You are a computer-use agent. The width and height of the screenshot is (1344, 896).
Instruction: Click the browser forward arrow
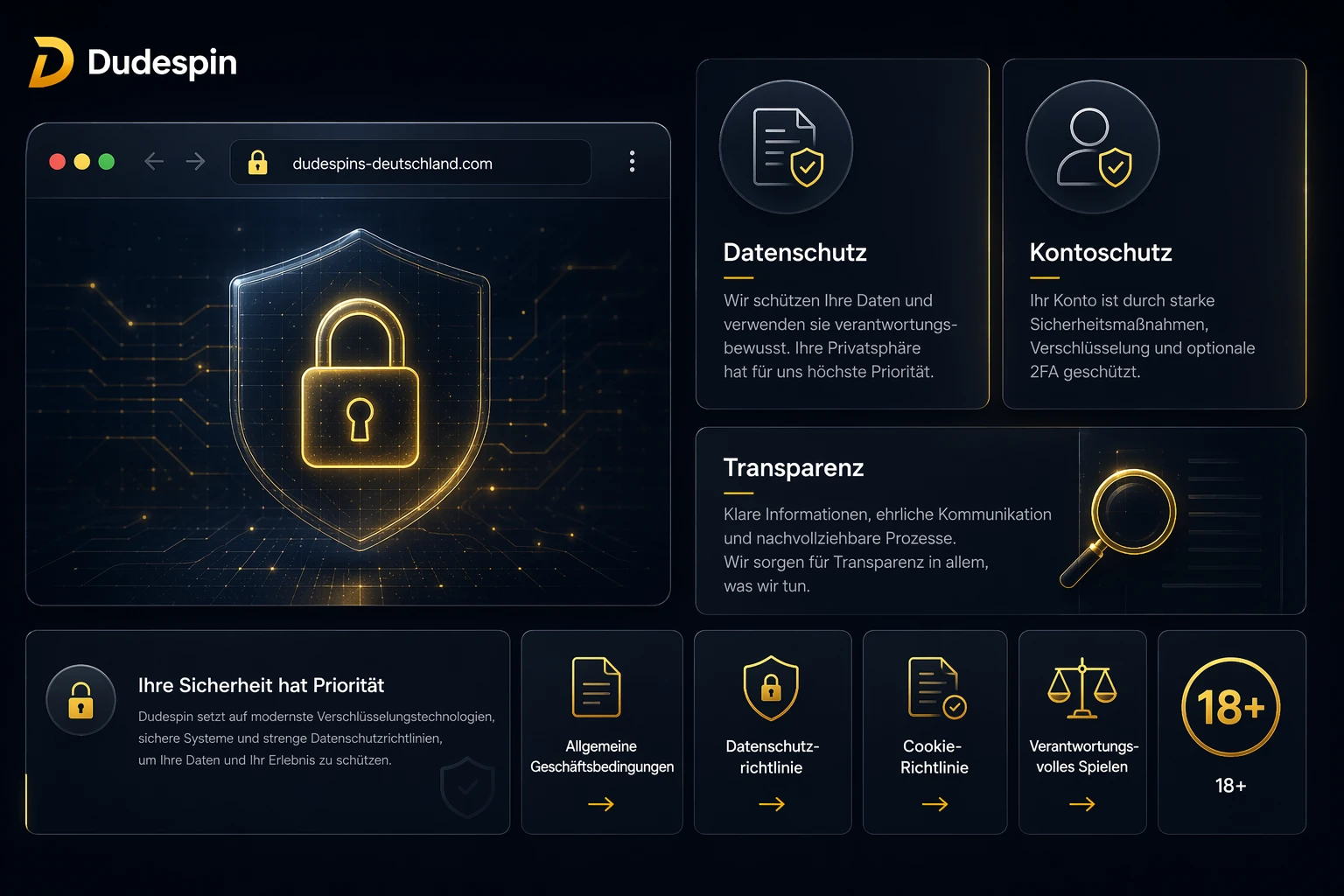click(195, 162)
